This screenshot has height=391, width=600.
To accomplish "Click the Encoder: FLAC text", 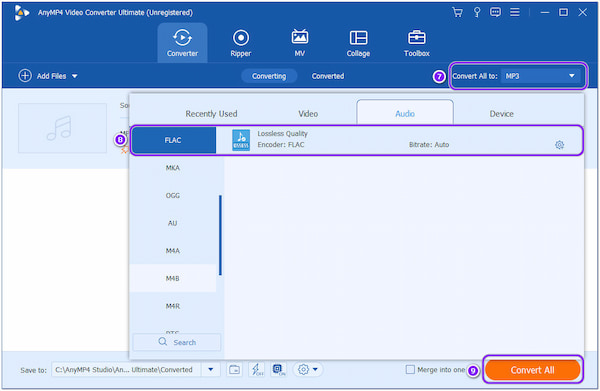I will coord(281,145).
